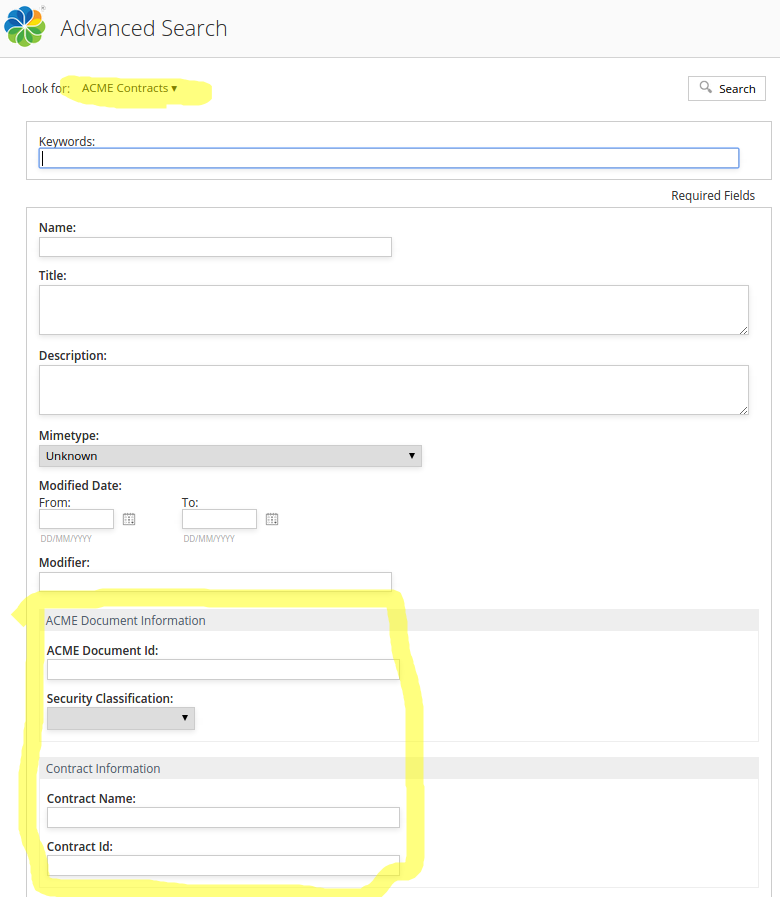
Task: Click the Description text area
Action: pyautogui.click(x=393, y=389)
